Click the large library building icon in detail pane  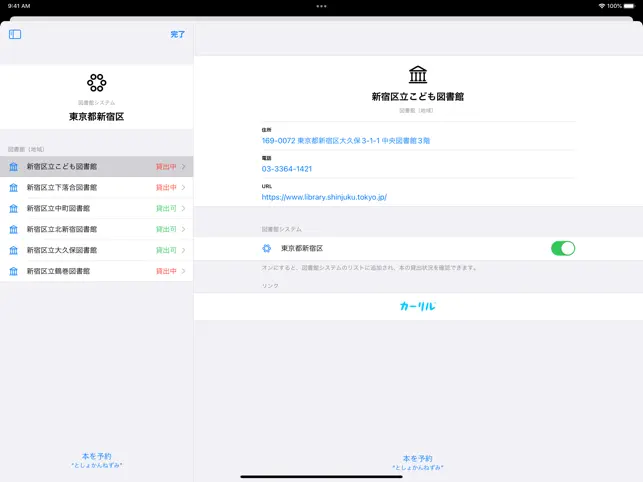[418, 74]
